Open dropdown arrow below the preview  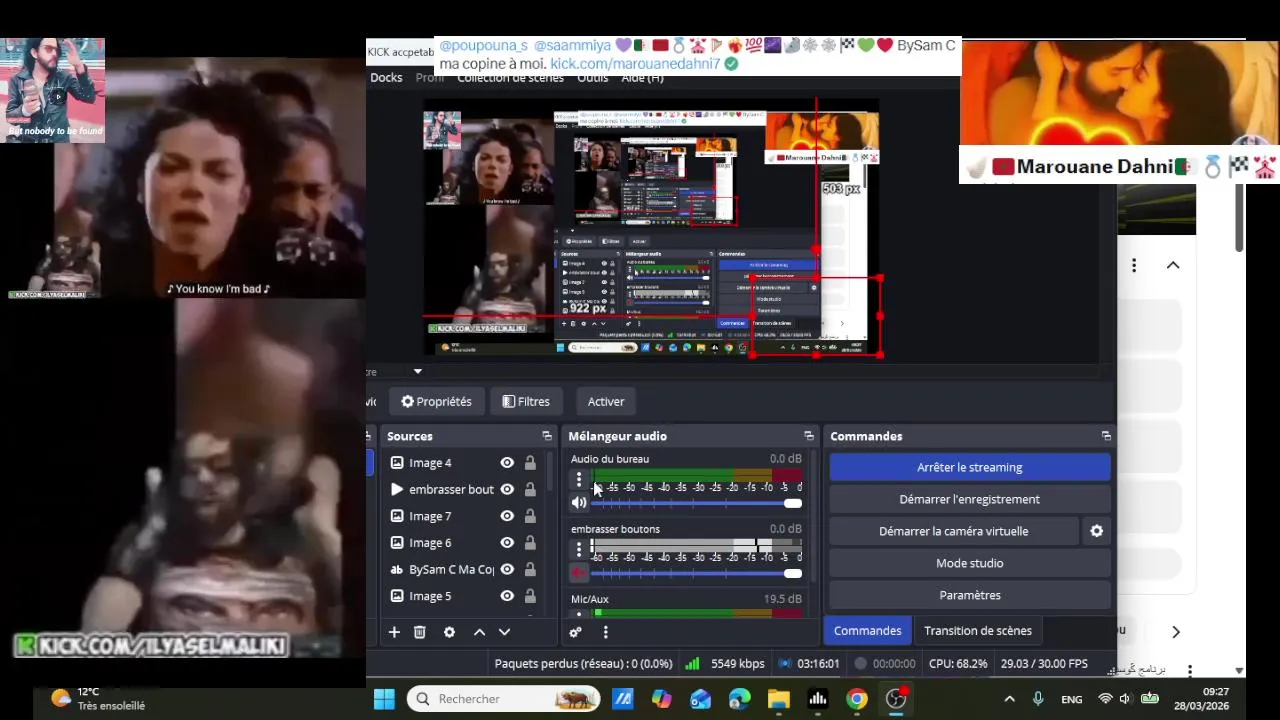point(418,372)
